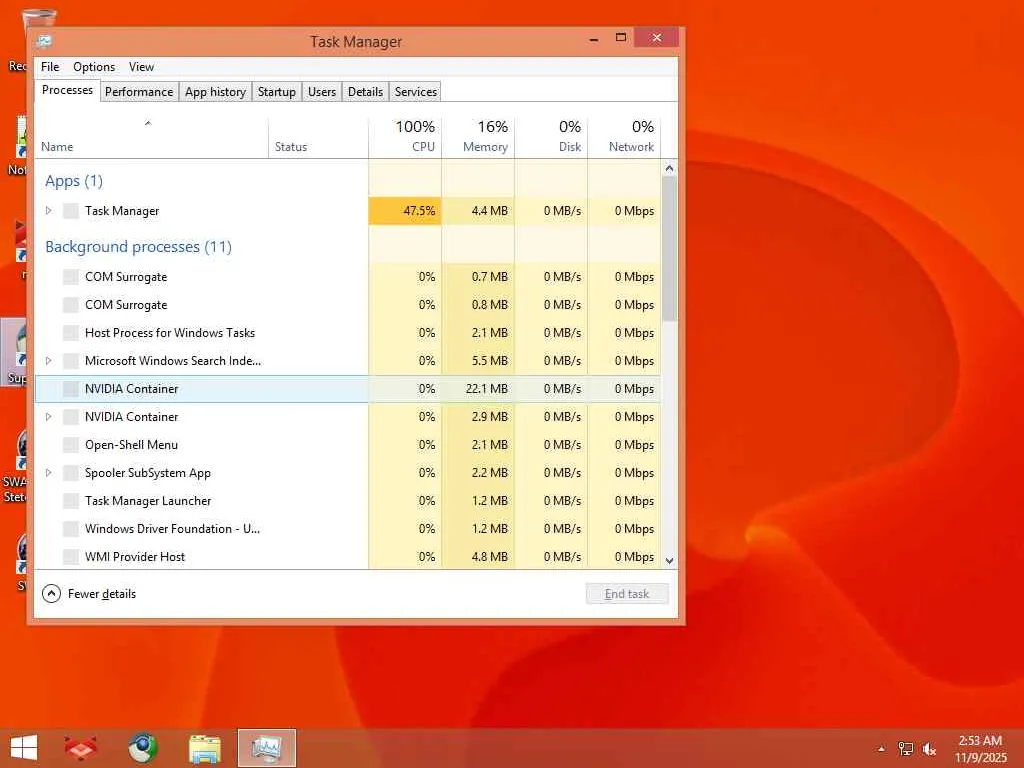
Task: Sort by the Disk column header
Action: point(551,137)
